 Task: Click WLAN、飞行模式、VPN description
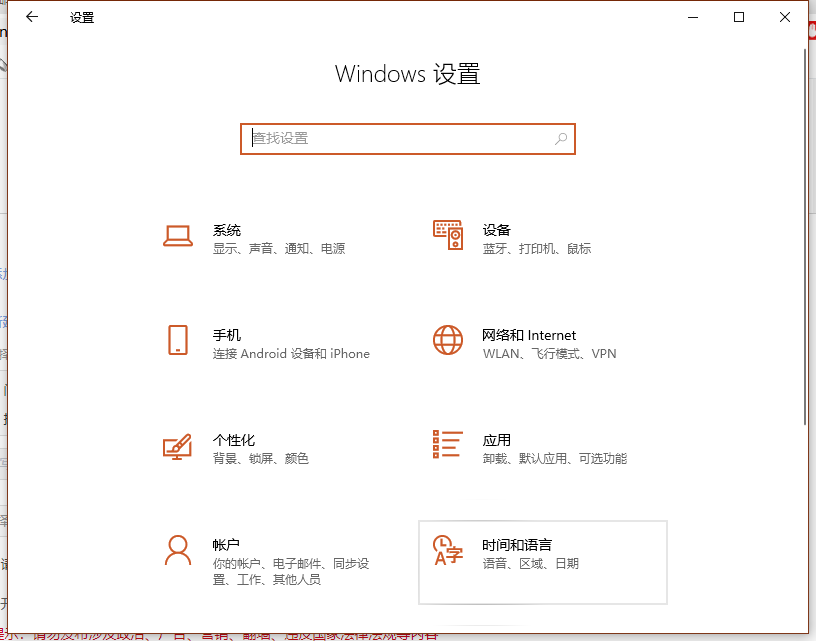[x=549, y=354]
